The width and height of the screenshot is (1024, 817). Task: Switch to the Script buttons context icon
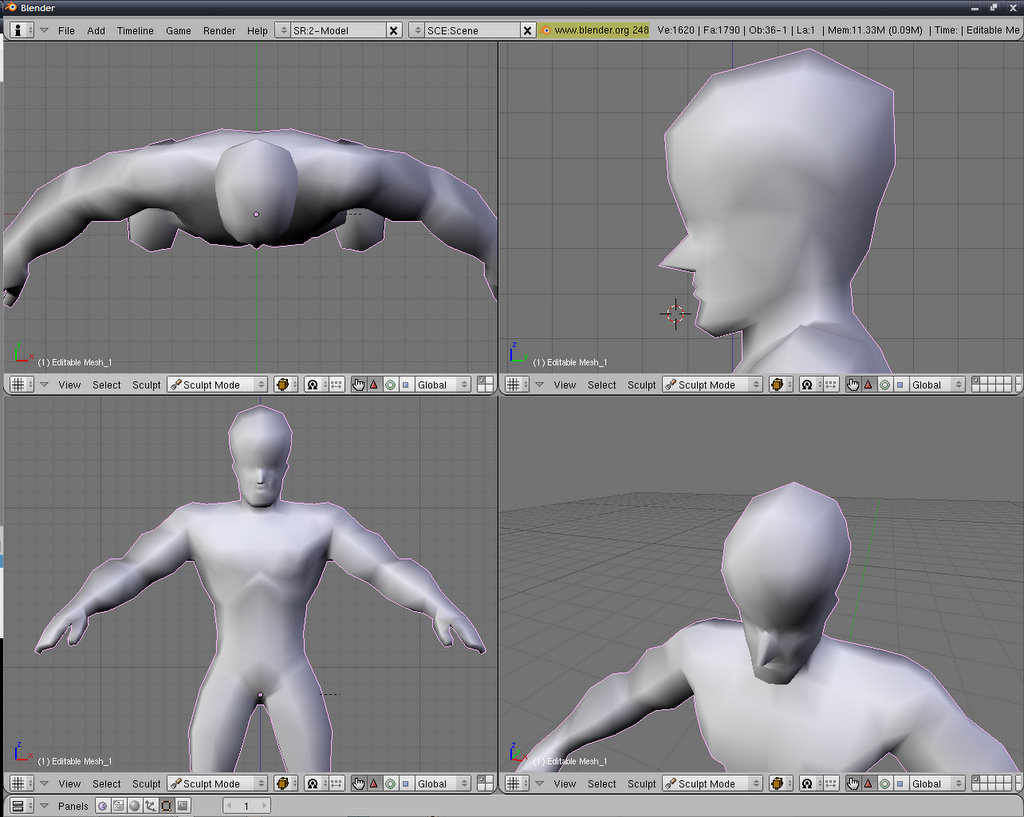[x=118, y=806]
